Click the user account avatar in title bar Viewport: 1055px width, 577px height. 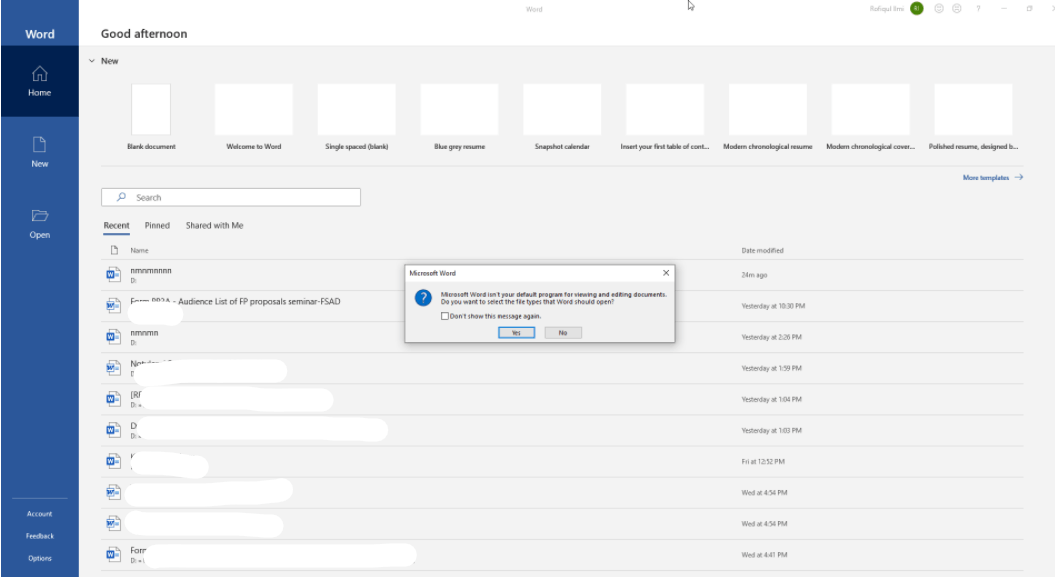tap(916, 9)
